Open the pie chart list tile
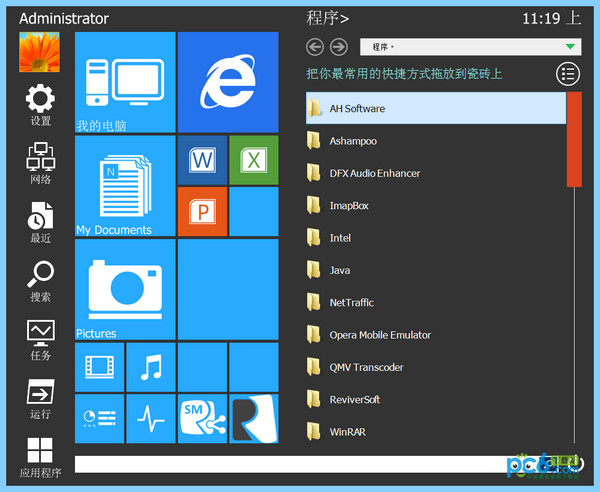Screen dimensions: 600x492 (x=99, y=419)
